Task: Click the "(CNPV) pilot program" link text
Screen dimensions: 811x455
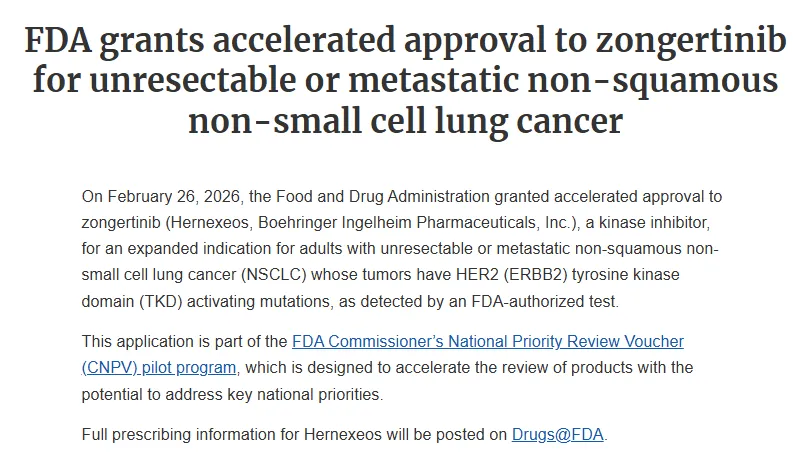Action: click(160, 367)
